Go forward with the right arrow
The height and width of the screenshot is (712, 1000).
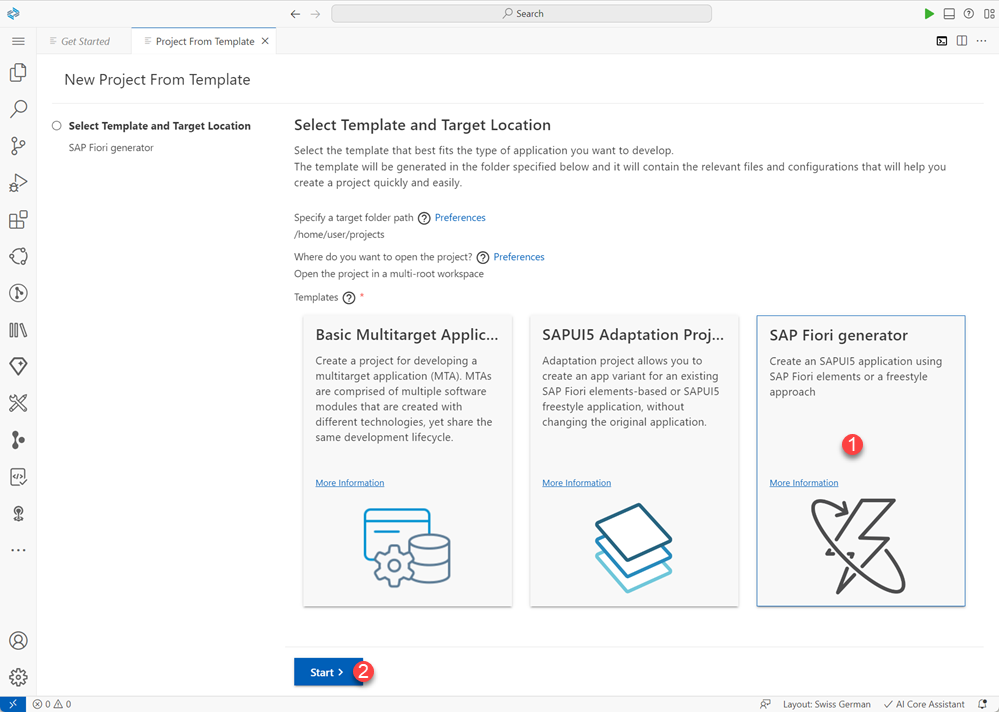point(316,13)
